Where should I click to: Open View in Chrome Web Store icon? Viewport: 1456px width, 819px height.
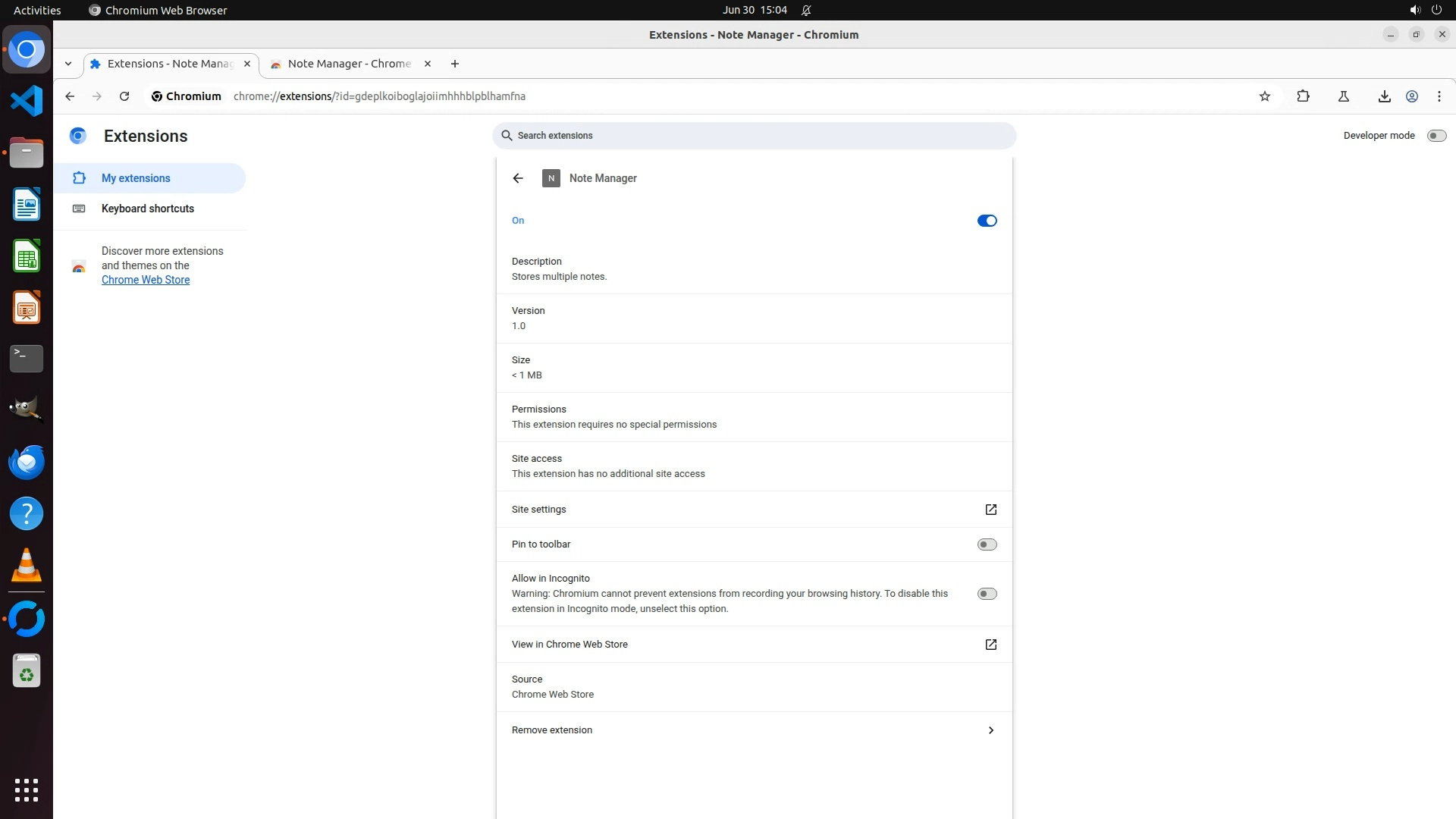990,645
